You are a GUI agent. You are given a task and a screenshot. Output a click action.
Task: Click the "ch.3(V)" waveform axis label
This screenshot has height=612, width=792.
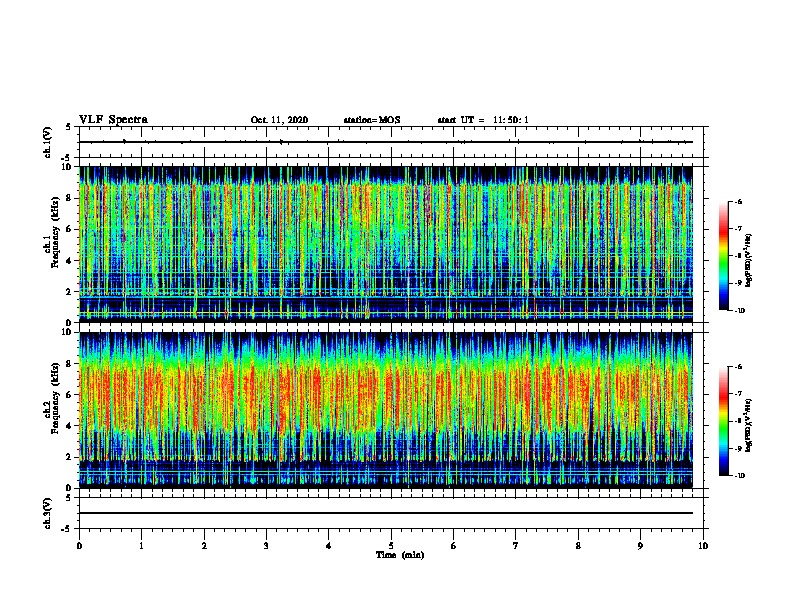click(x=48, y=513)
